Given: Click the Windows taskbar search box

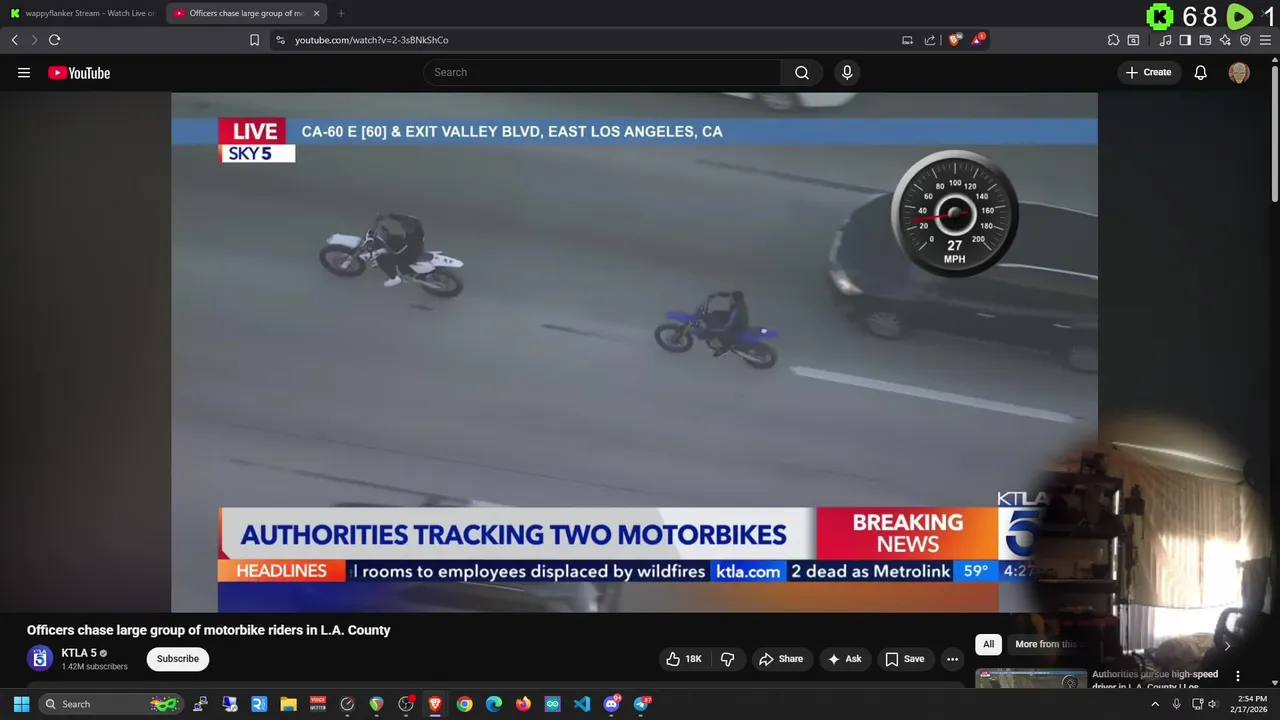Looking at the screenshot, I should [110, 704].
